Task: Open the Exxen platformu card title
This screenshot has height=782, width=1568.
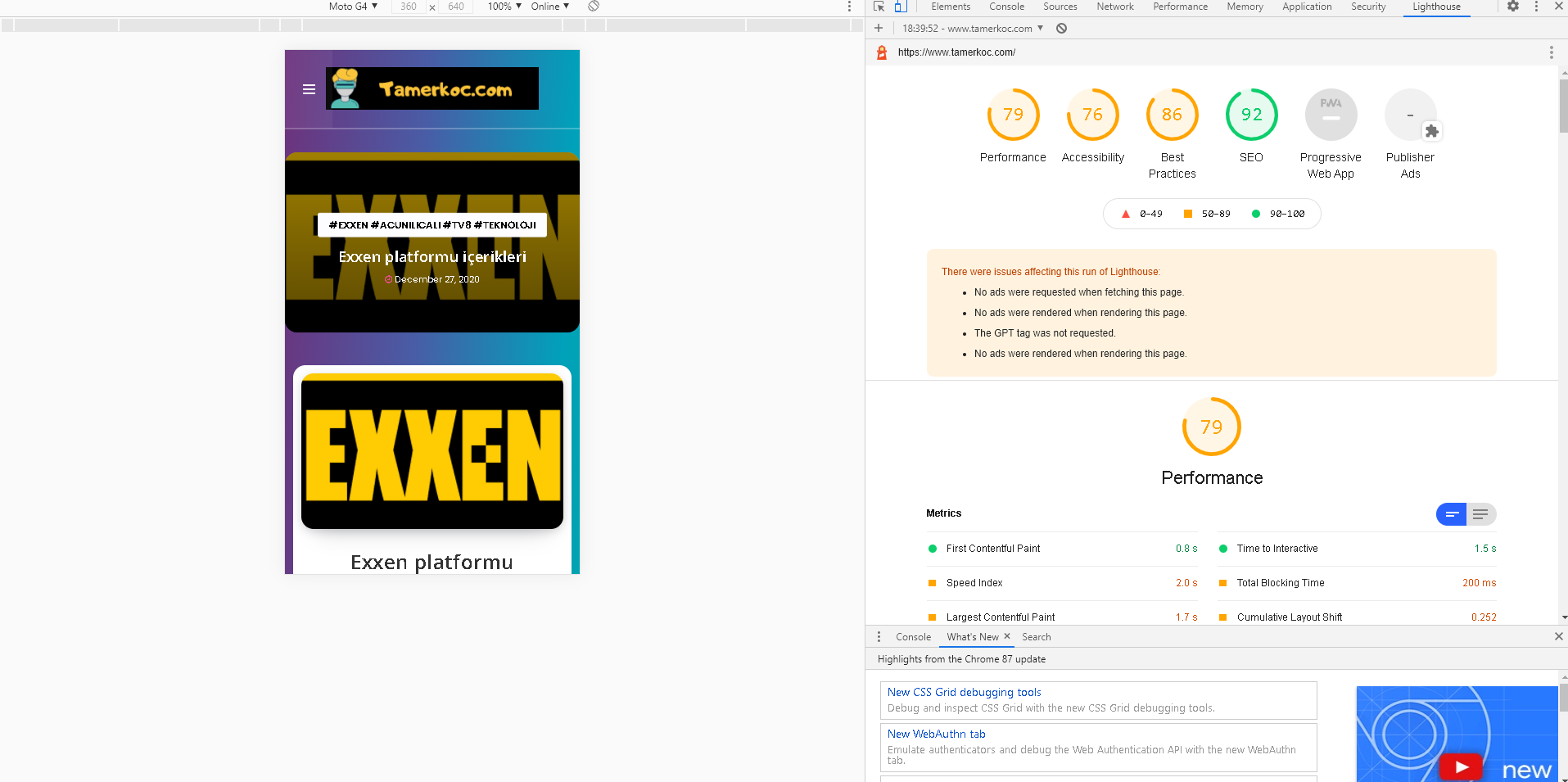Action: (x=432, y=562)
